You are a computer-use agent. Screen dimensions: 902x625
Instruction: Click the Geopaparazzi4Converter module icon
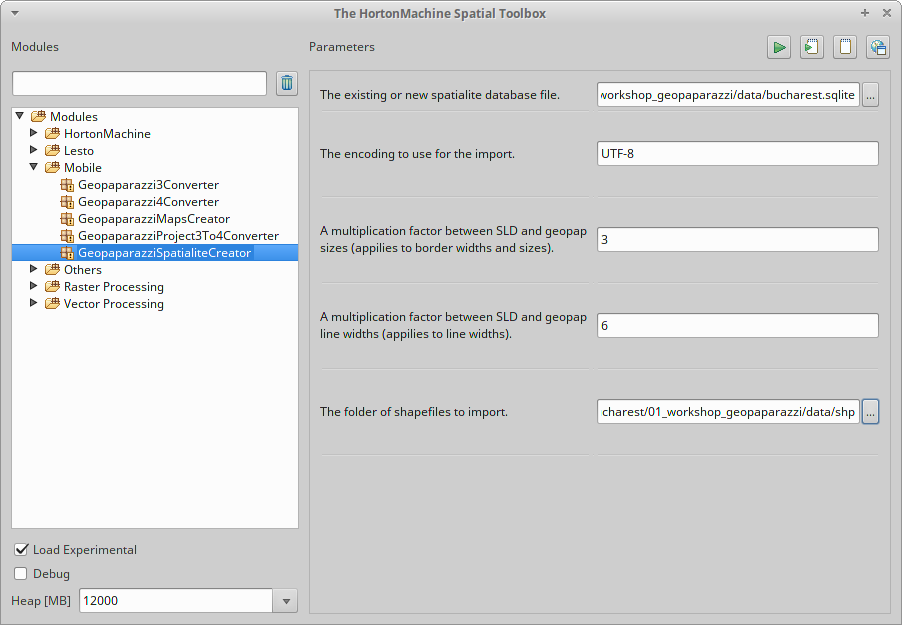(x=67, y=202)
